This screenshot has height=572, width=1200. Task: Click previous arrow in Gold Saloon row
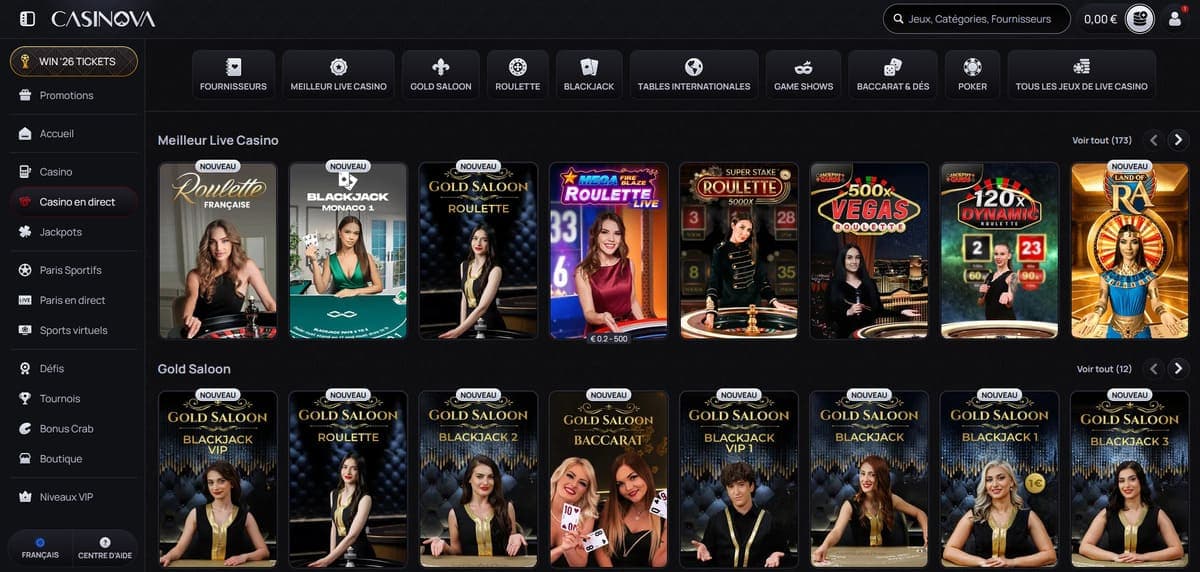(x=1154, y=368)
